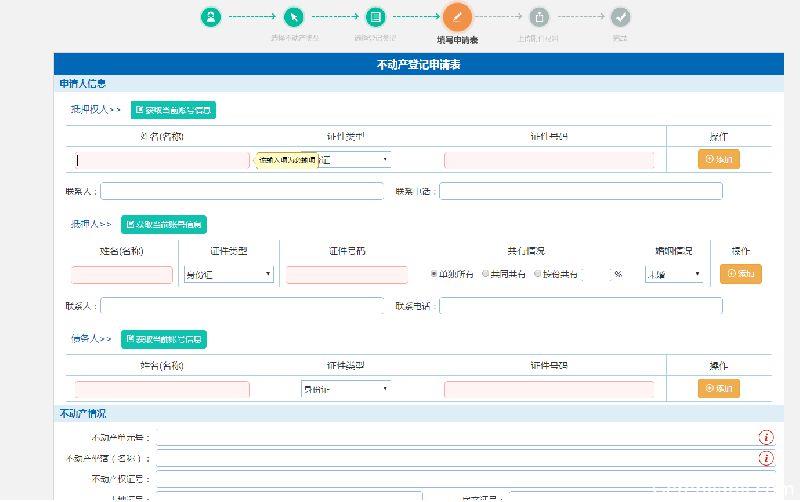Select 单独所有 radio button
The image size is (800, 502).
tap(434, 274)
